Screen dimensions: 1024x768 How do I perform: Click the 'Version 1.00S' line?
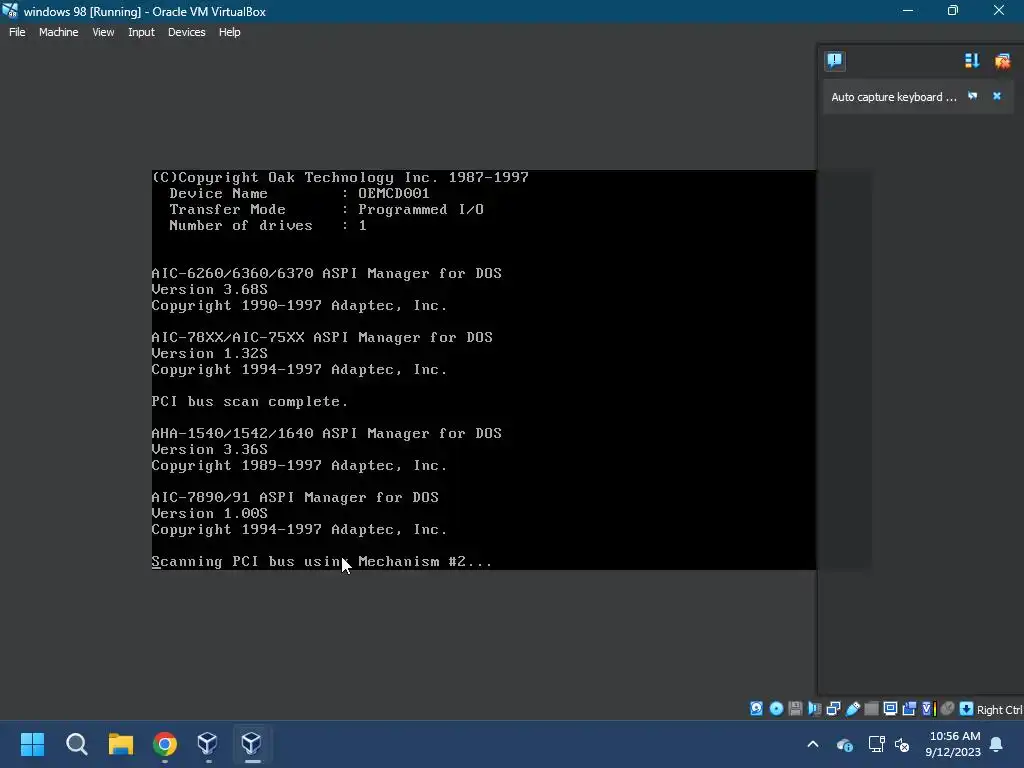pos(210,513)
